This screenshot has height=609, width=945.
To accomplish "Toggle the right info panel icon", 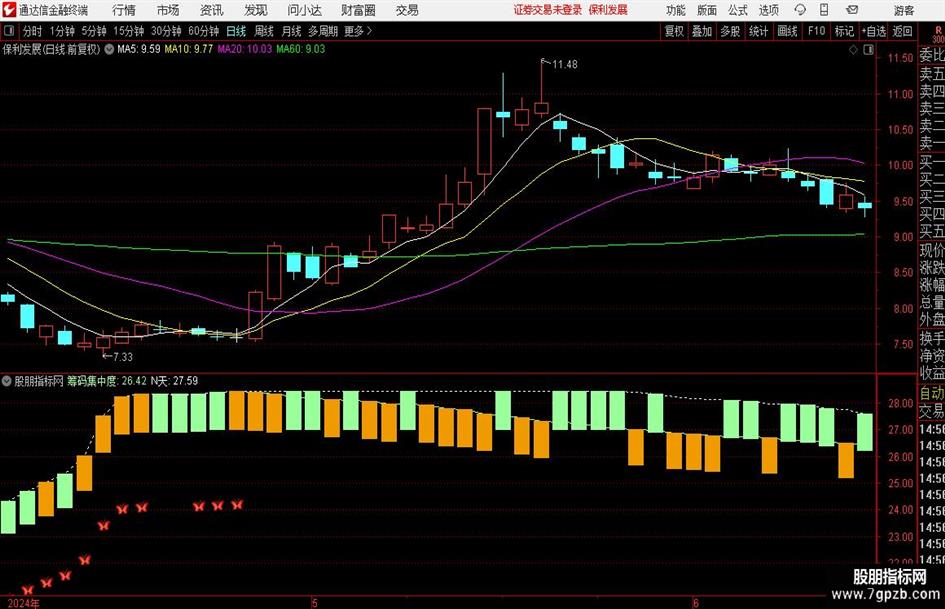I will (868, 50).
